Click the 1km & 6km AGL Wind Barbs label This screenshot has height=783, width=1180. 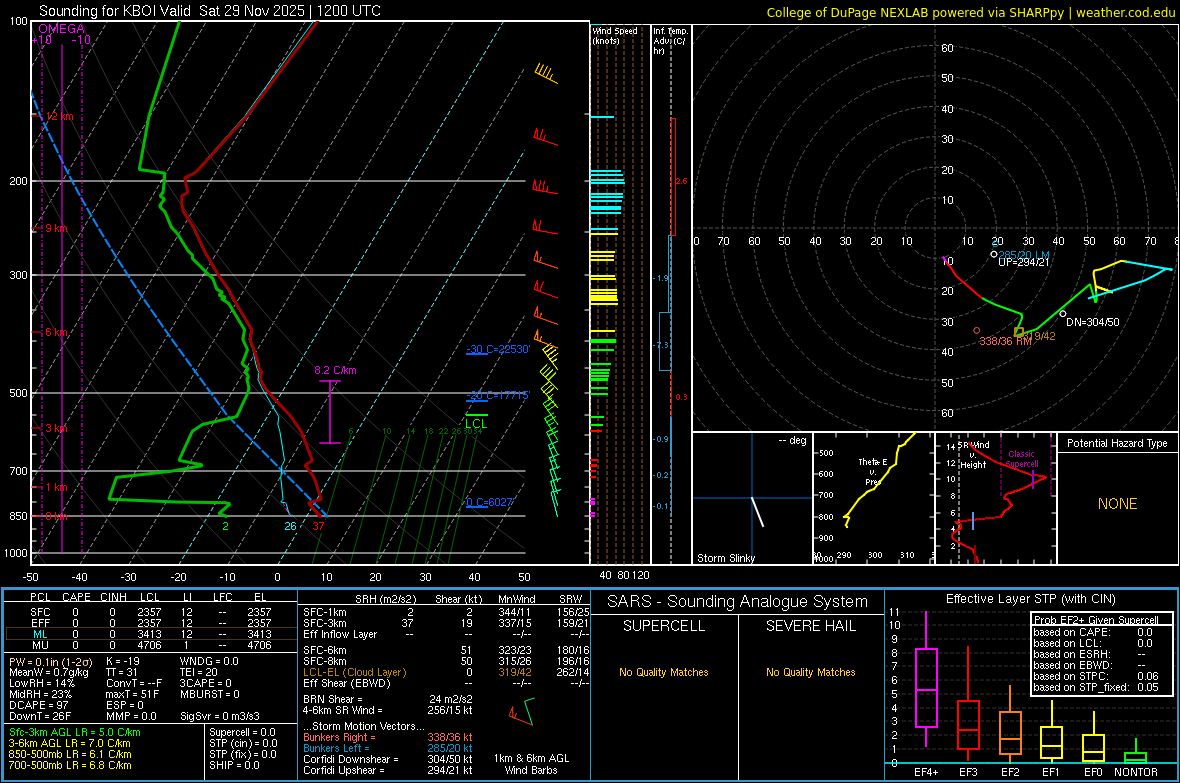pyautogui.click(x=531, y=764)
